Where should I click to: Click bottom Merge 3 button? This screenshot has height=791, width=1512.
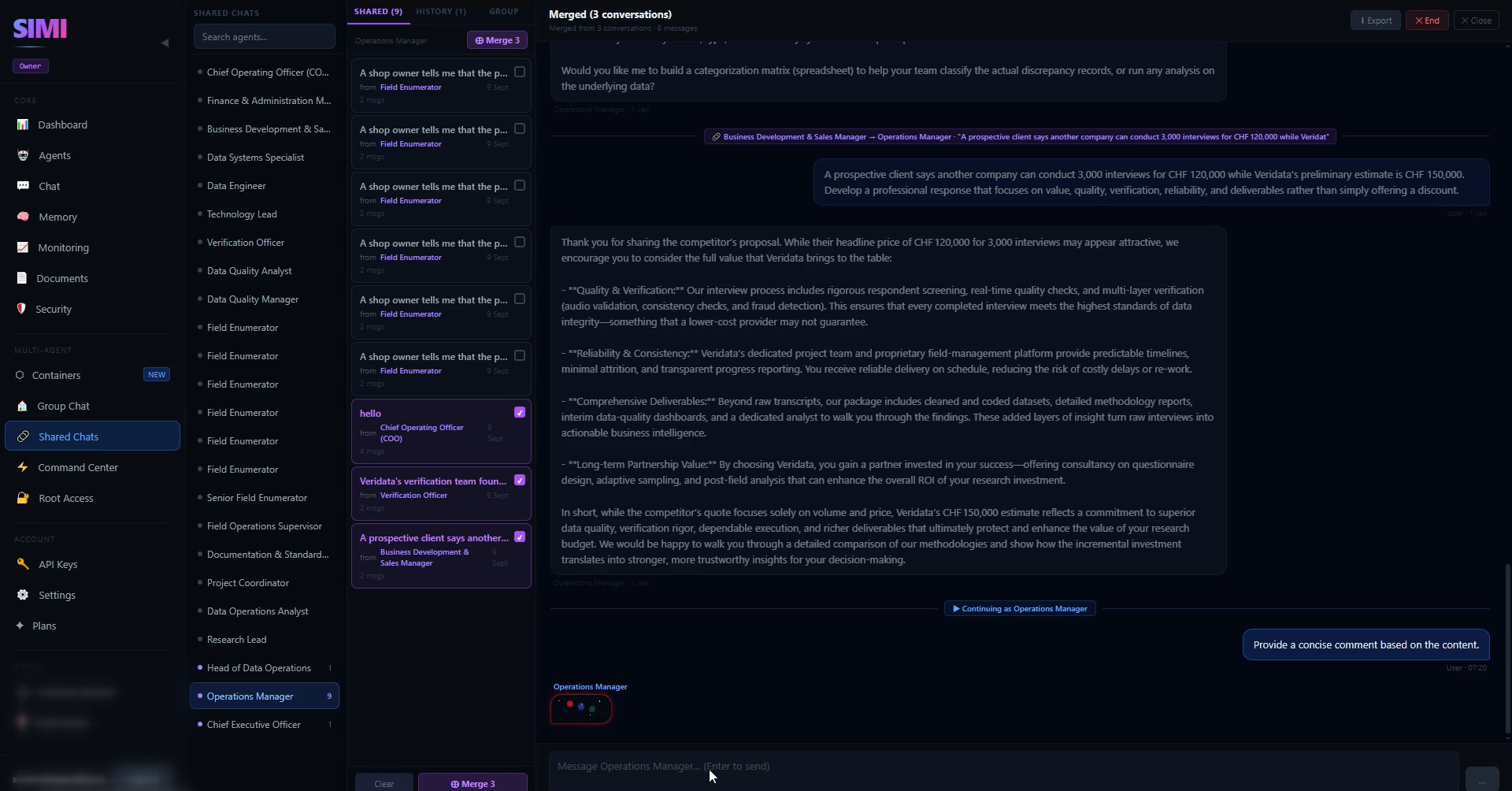[x=472, y=783]
